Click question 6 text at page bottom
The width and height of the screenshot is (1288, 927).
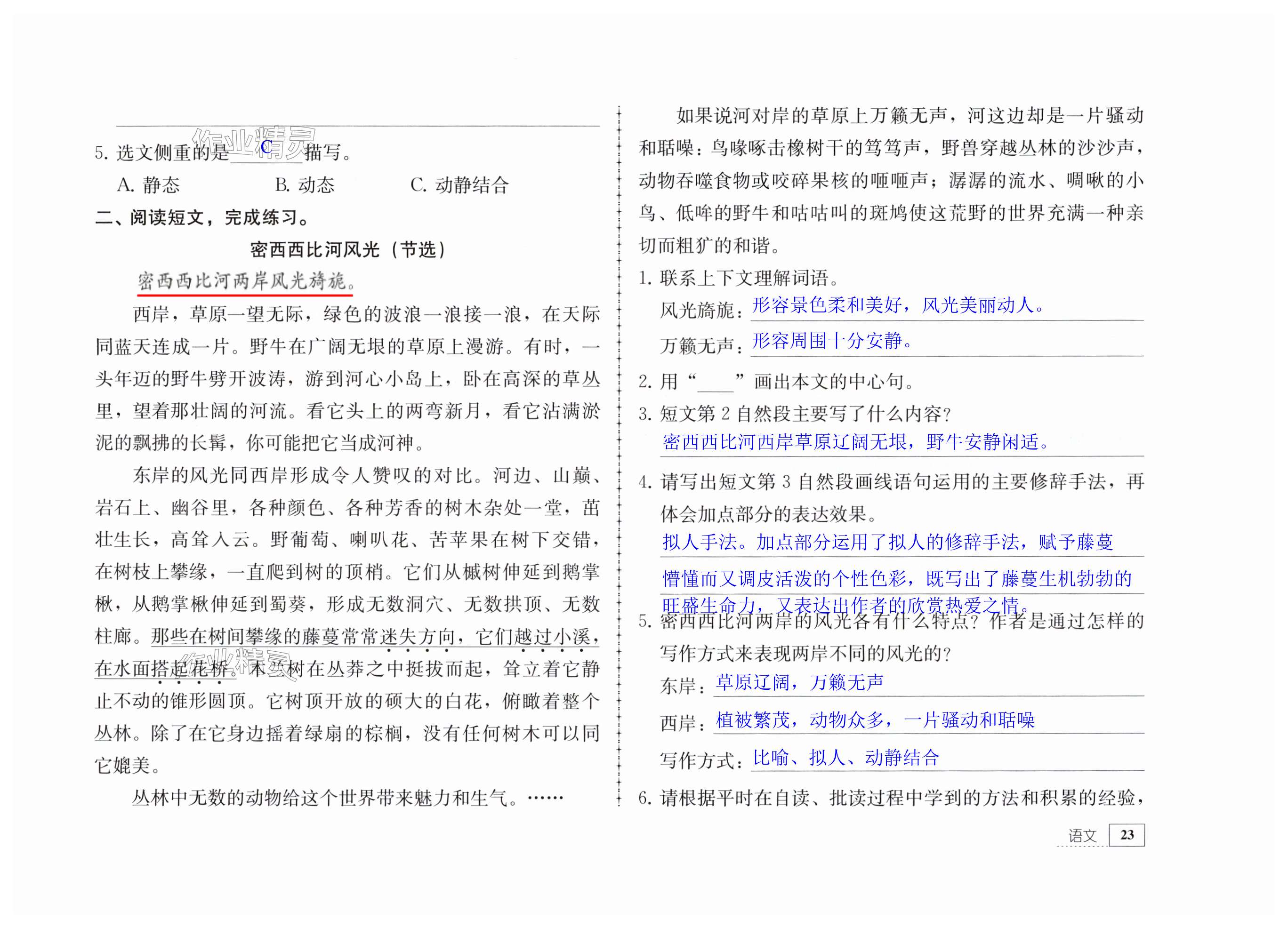892,798
